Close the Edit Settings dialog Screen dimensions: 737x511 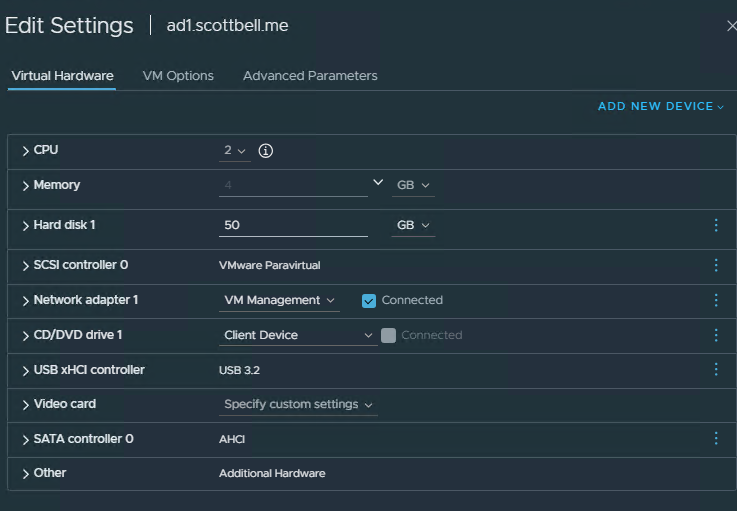point(731,26)
